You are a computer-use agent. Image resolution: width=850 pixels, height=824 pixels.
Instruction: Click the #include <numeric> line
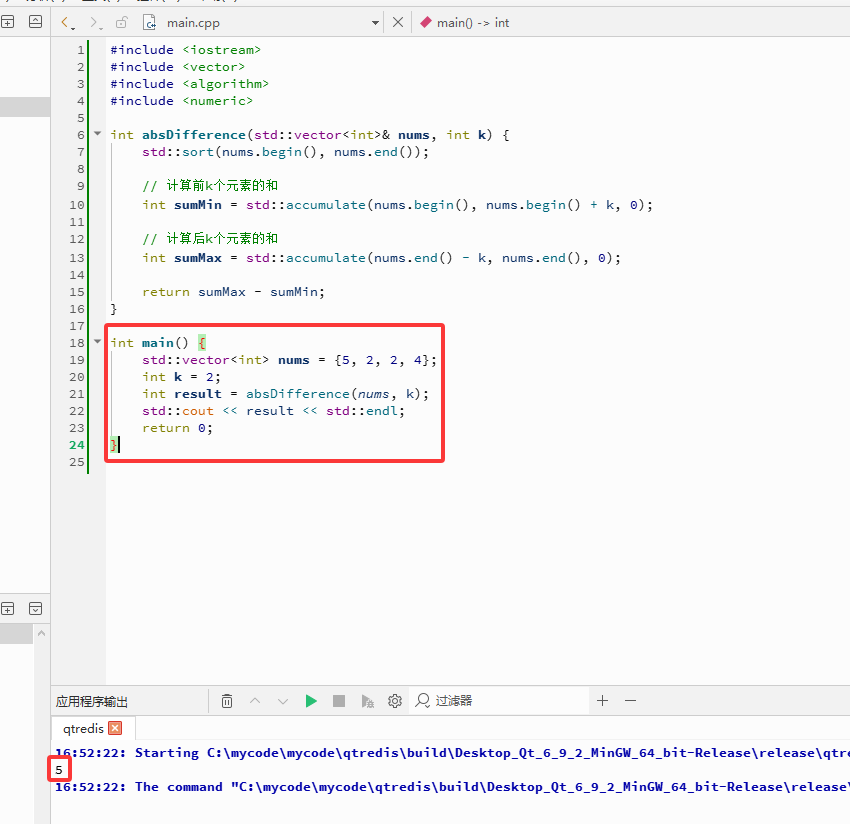(181, 101)
